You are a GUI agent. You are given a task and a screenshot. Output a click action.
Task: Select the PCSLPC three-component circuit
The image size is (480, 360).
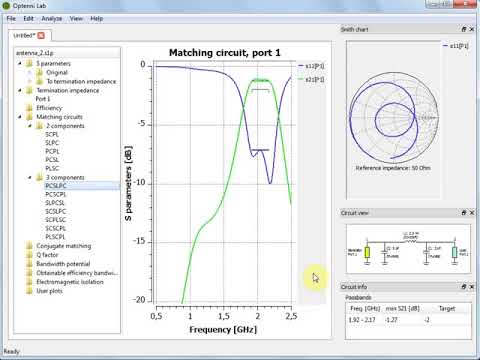pyautogui.click(x=56, y=186)
